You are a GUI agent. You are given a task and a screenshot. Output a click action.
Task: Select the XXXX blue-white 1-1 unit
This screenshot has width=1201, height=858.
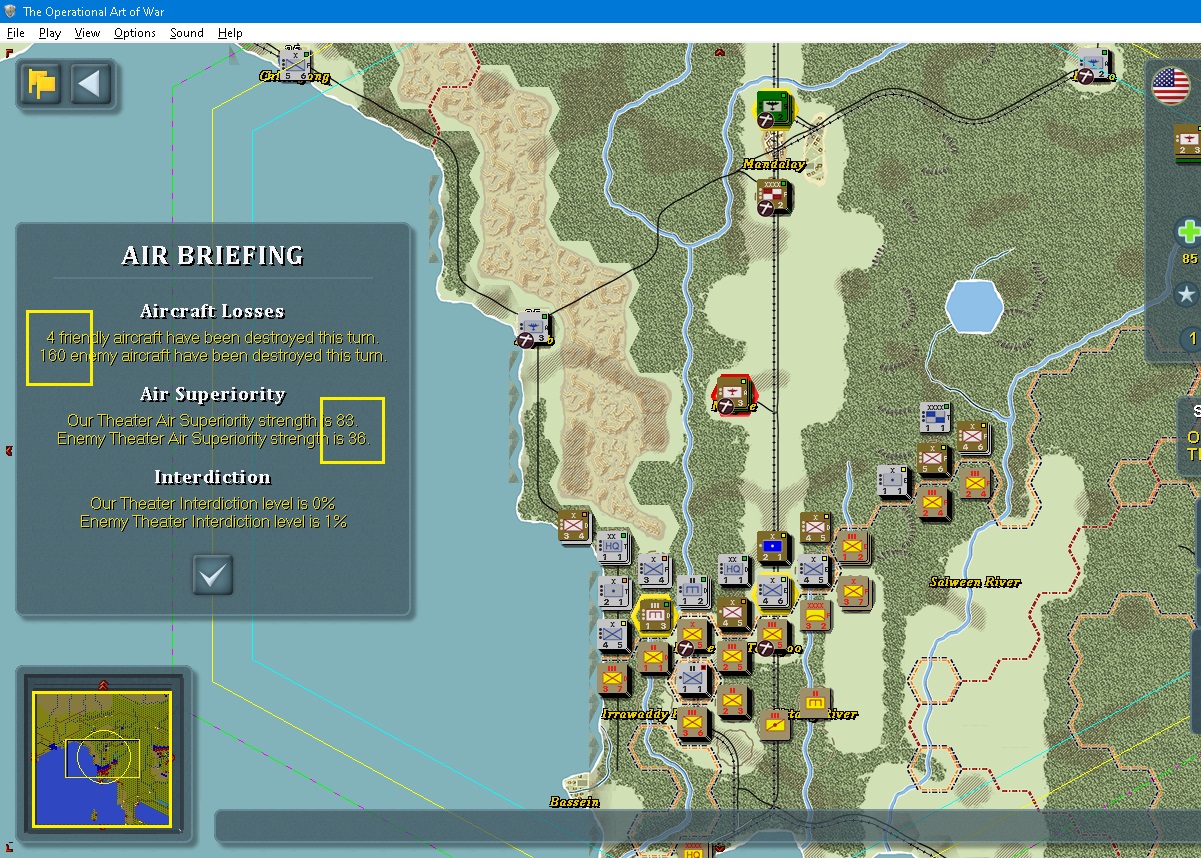click(935, 418)
